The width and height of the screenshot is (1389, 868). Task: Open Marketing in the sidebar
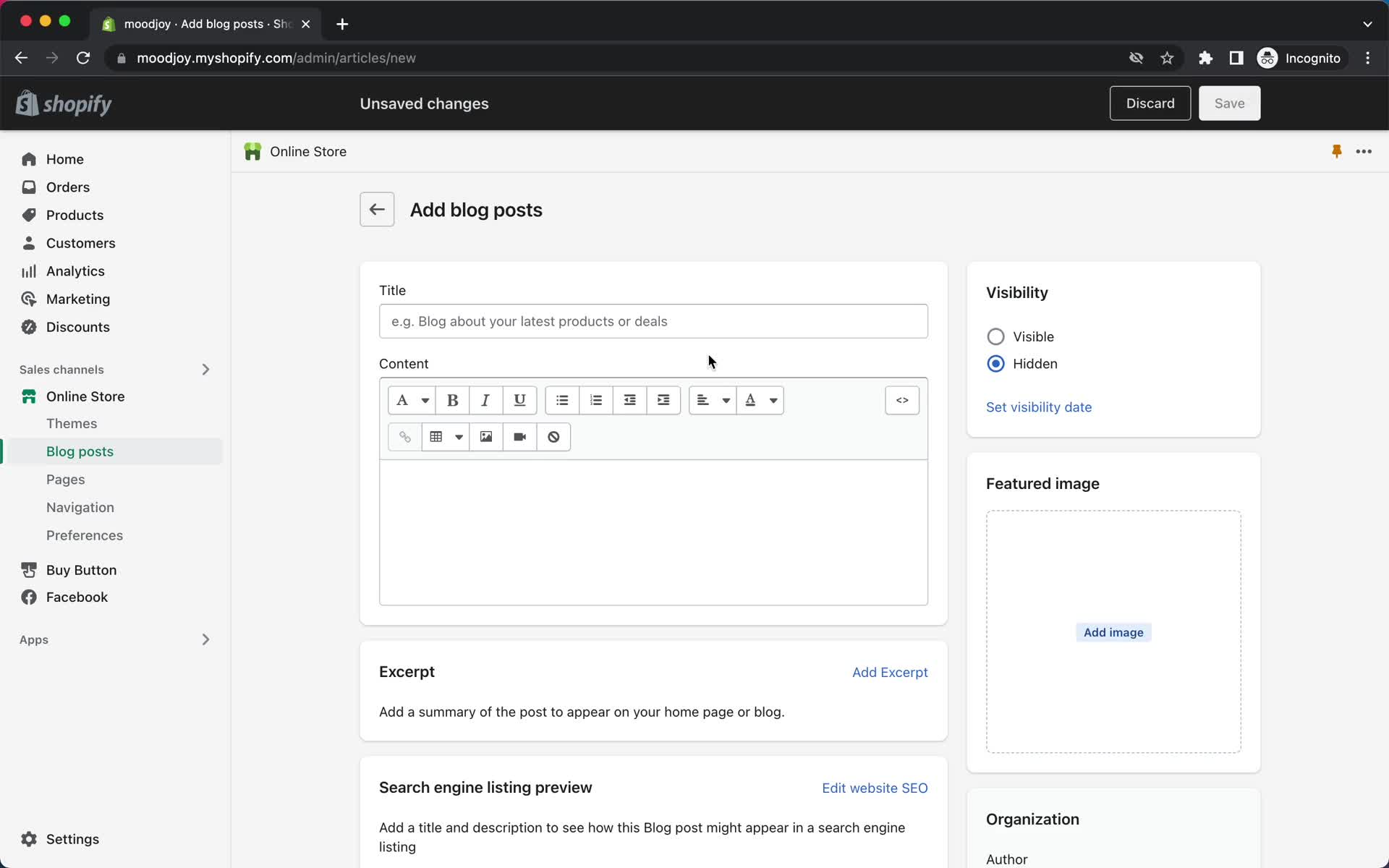click(x=78, y=299)
